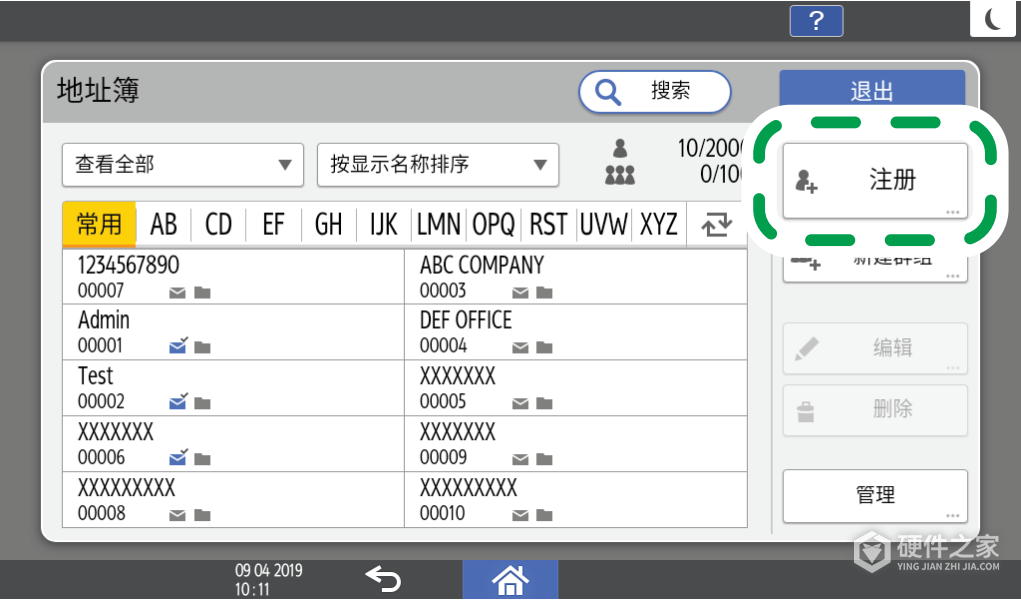
Task: Select the Test entry 00002
Action: 233,388
